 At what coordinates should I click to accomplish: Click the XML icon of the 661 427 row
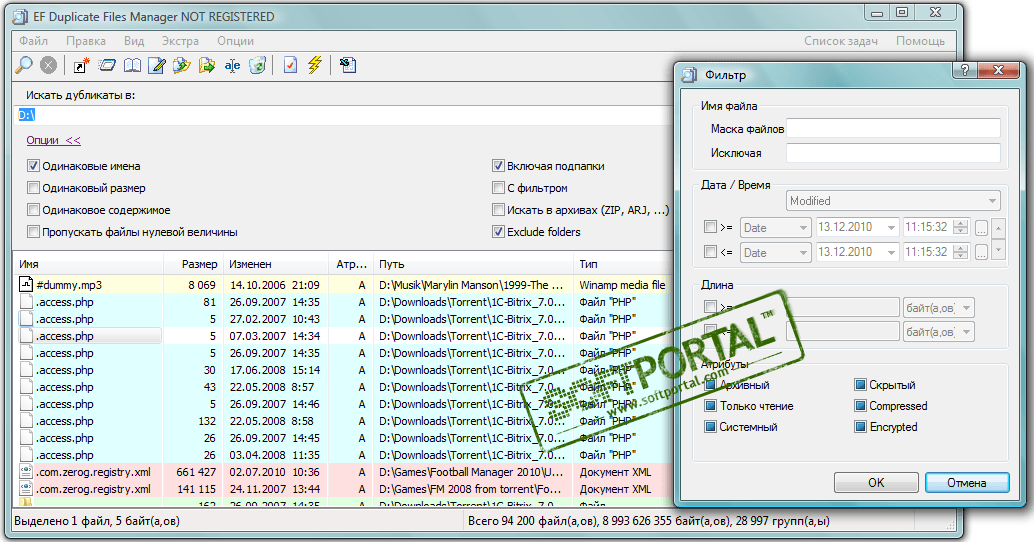(x=26, y=471)
